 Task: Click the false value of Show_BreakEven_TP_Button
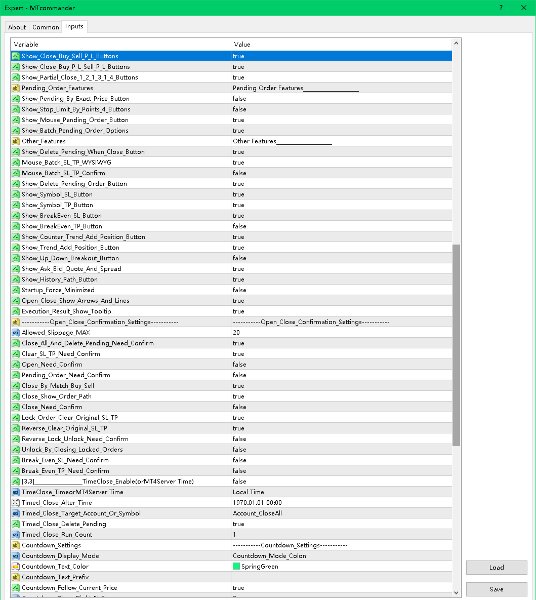[239, 226]
